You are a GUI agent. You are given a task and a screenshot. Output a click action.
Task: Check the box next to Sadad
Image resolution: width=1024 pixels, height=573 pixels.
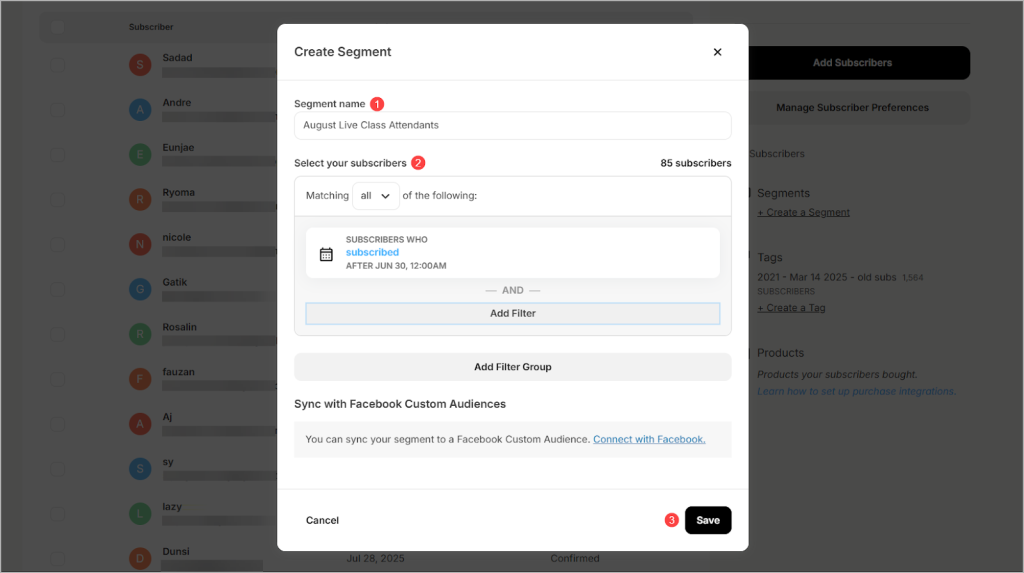coord(58,65)
